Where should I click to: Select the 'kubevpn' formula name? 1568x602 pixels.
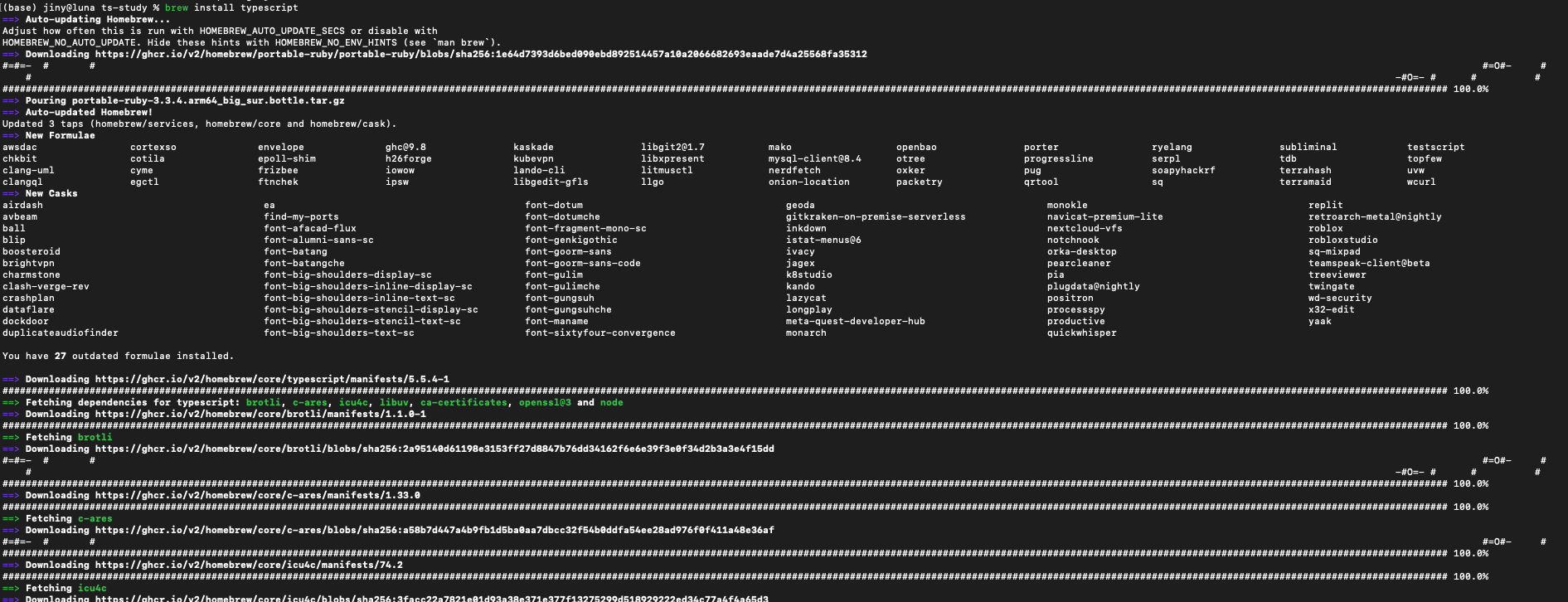pyautogui.click(x=533, y=158)
